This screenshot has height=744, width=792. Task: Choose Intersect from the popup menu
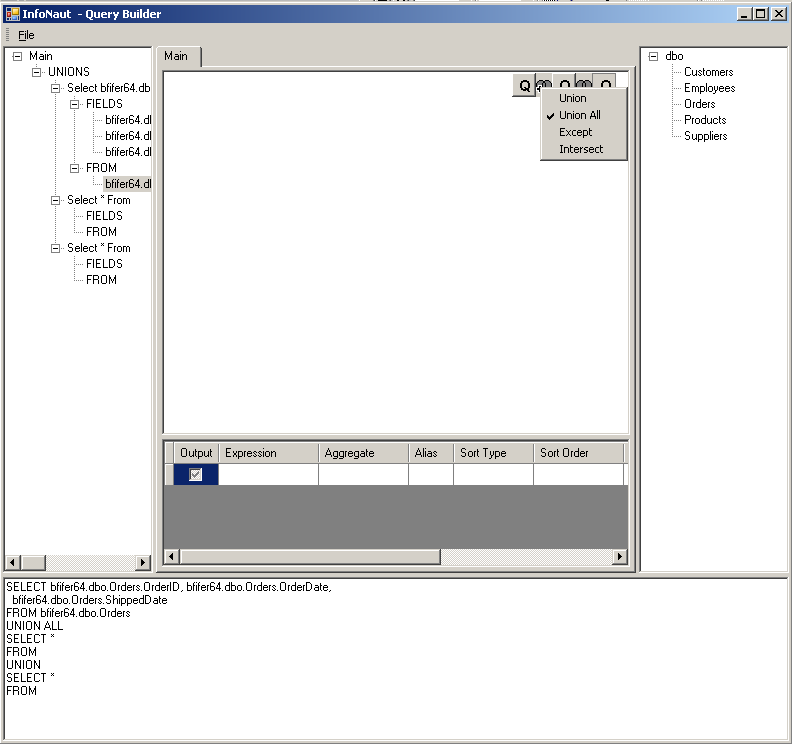(x=581, y=149)
